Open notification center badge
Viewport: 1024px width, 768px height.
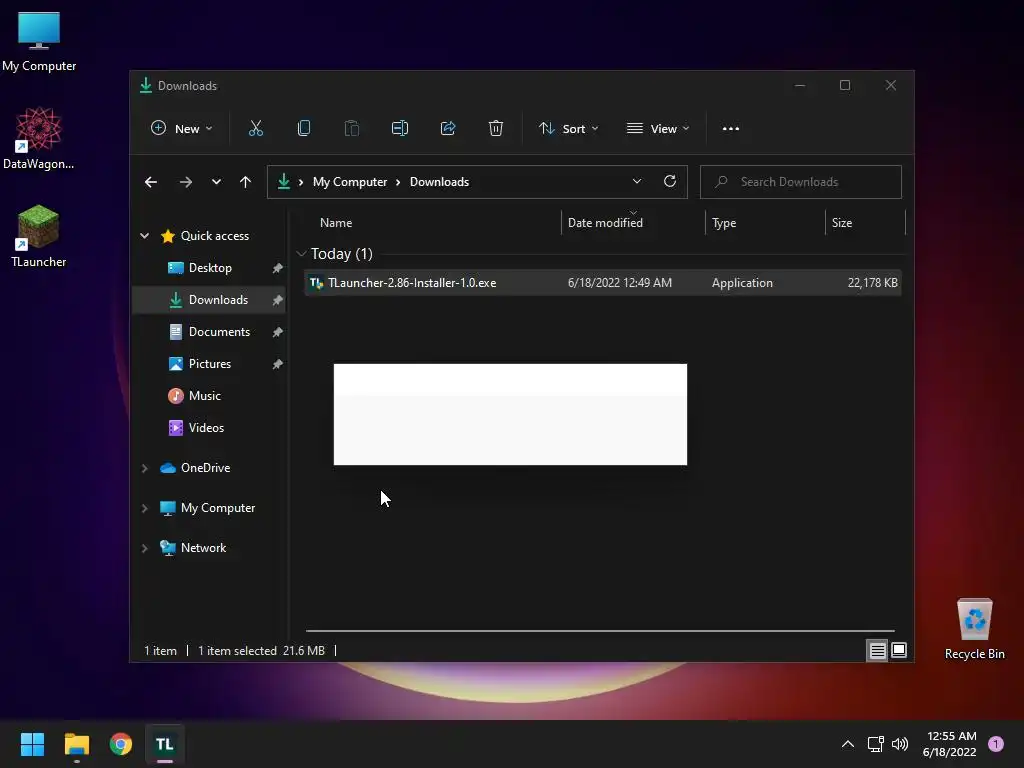(x=995, y=744)
